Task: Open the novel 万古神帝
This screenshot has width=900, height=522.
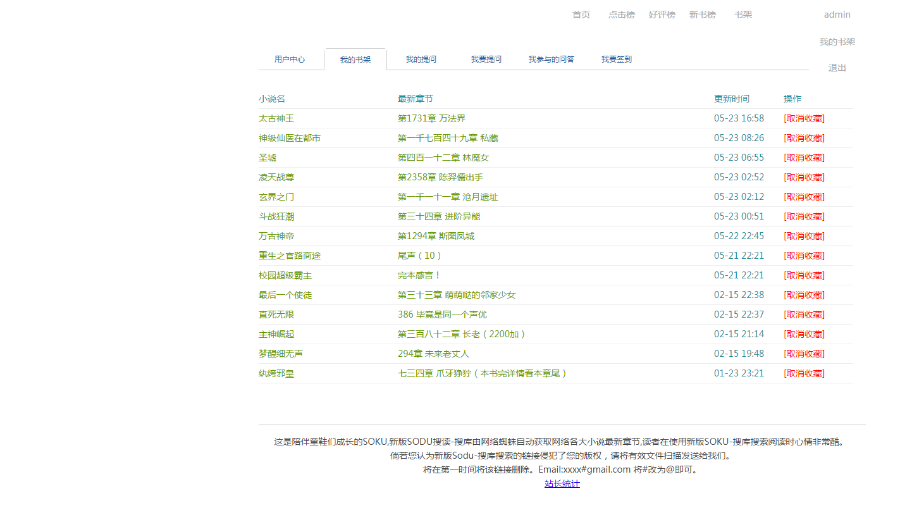Action: click(276, 236)
